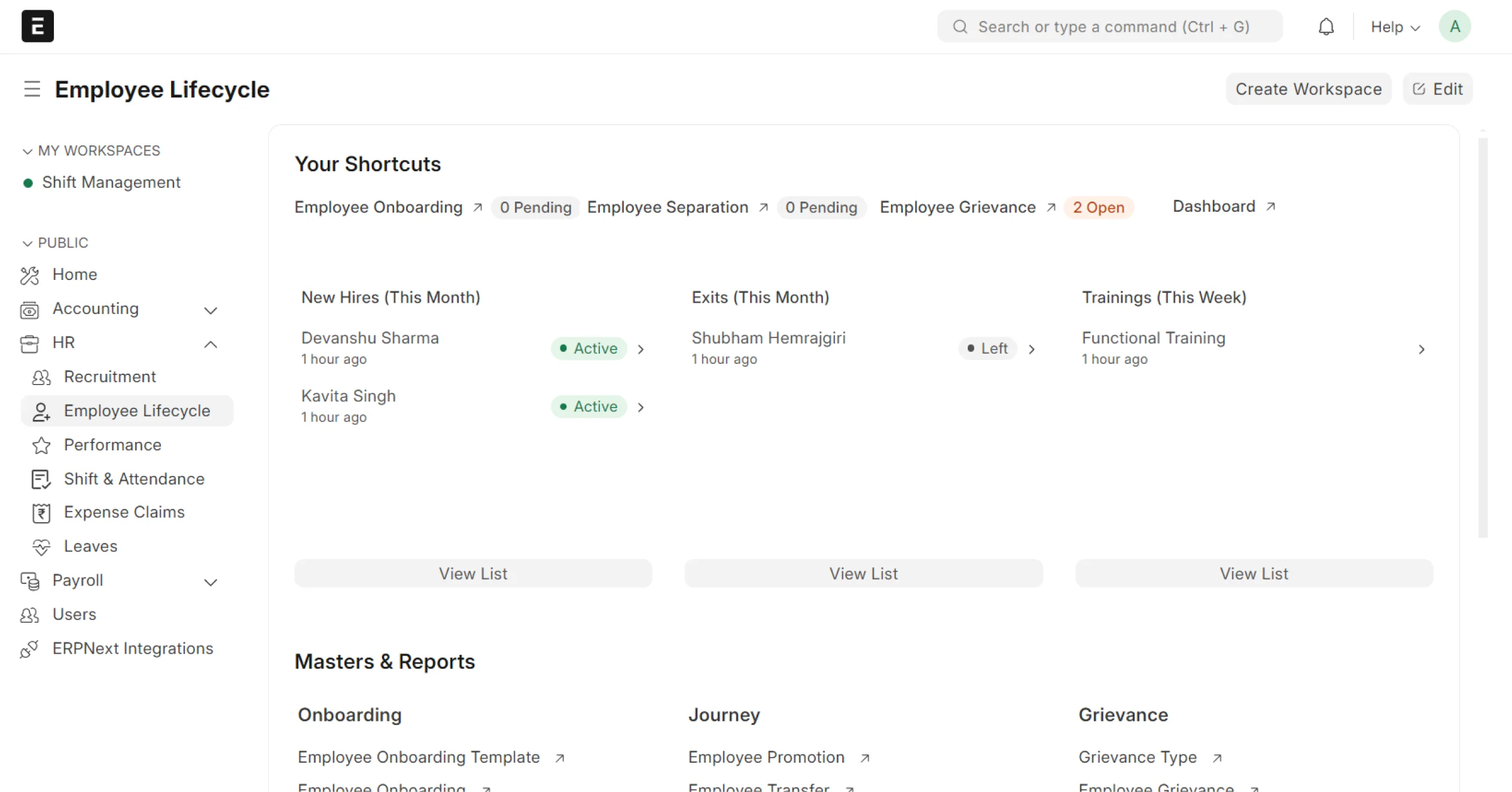Select the Leaves icon
This screenshot has width=1512, height=792.
coord(41,546)
